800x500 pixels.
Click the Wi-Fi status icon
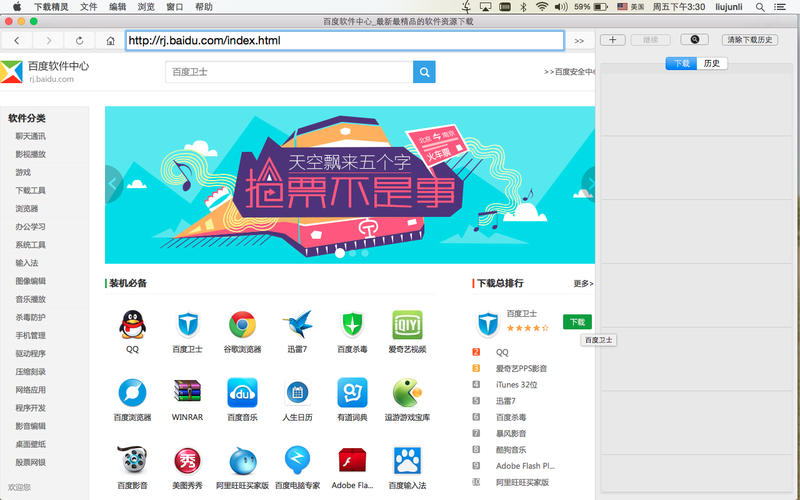[542, 7]
